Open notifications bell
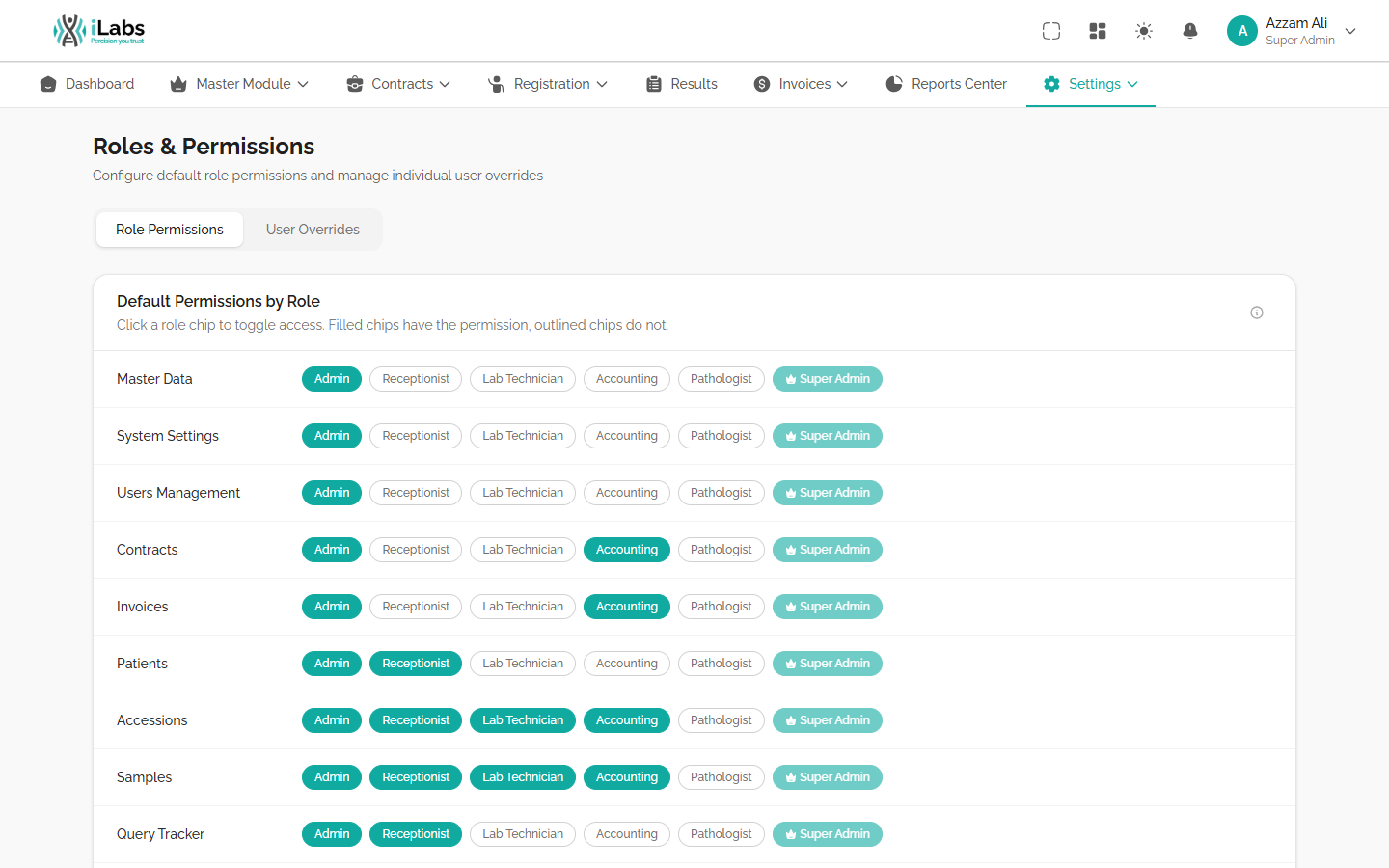Screen dimensions: 1389x868 [1190, 31]
